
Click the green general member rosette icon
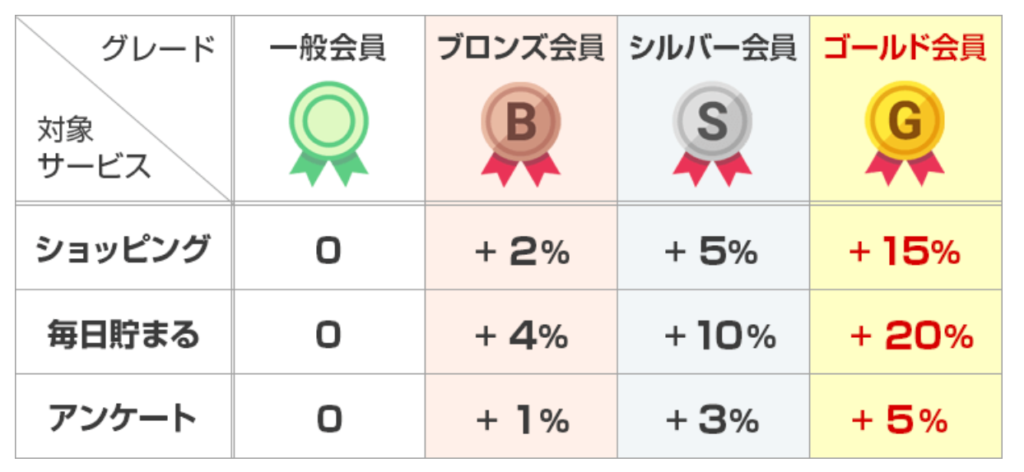pyautogui.click(x=328, y=134)
